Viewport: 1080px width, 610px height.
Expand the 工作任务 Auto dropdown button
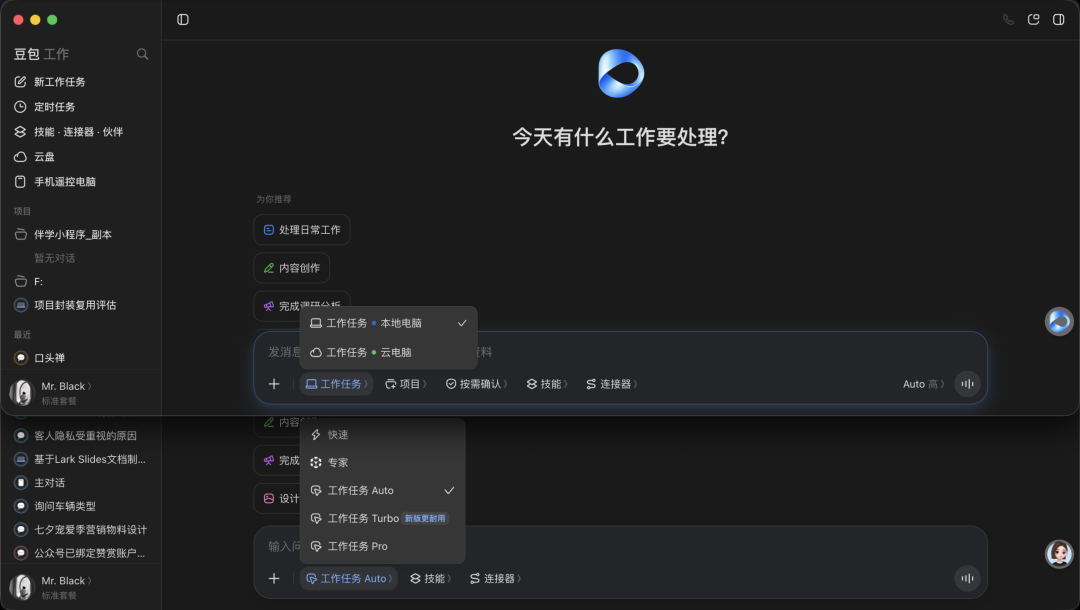point(349,578)
